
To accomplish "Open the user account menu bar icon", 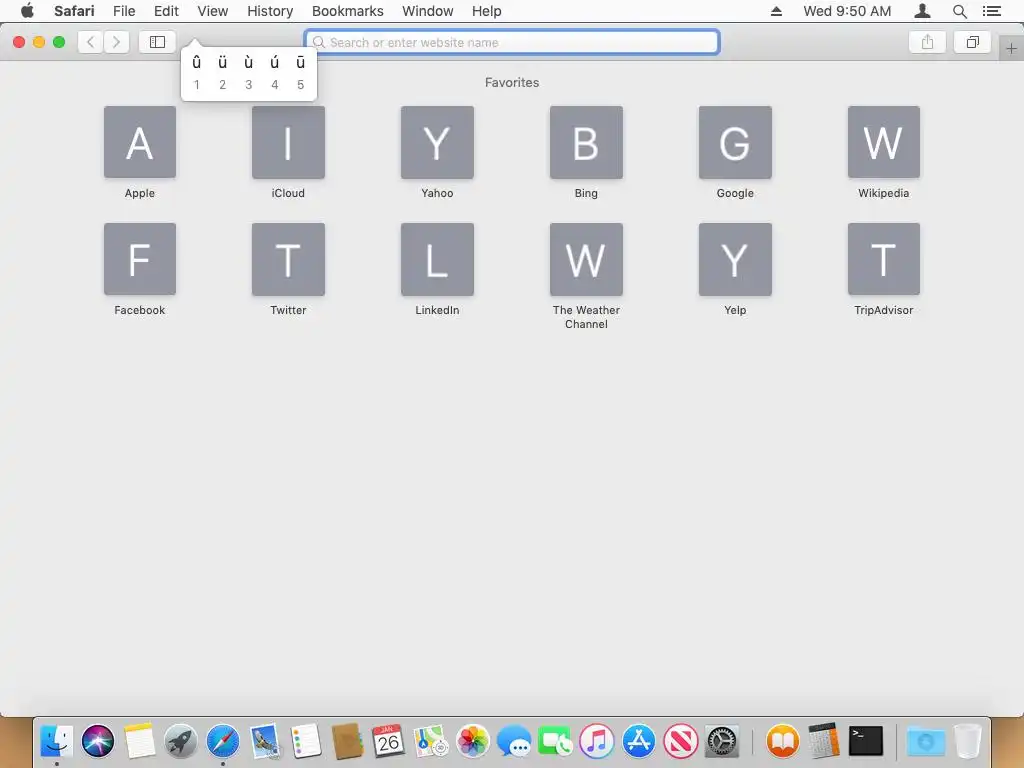I will pos(922,11).
